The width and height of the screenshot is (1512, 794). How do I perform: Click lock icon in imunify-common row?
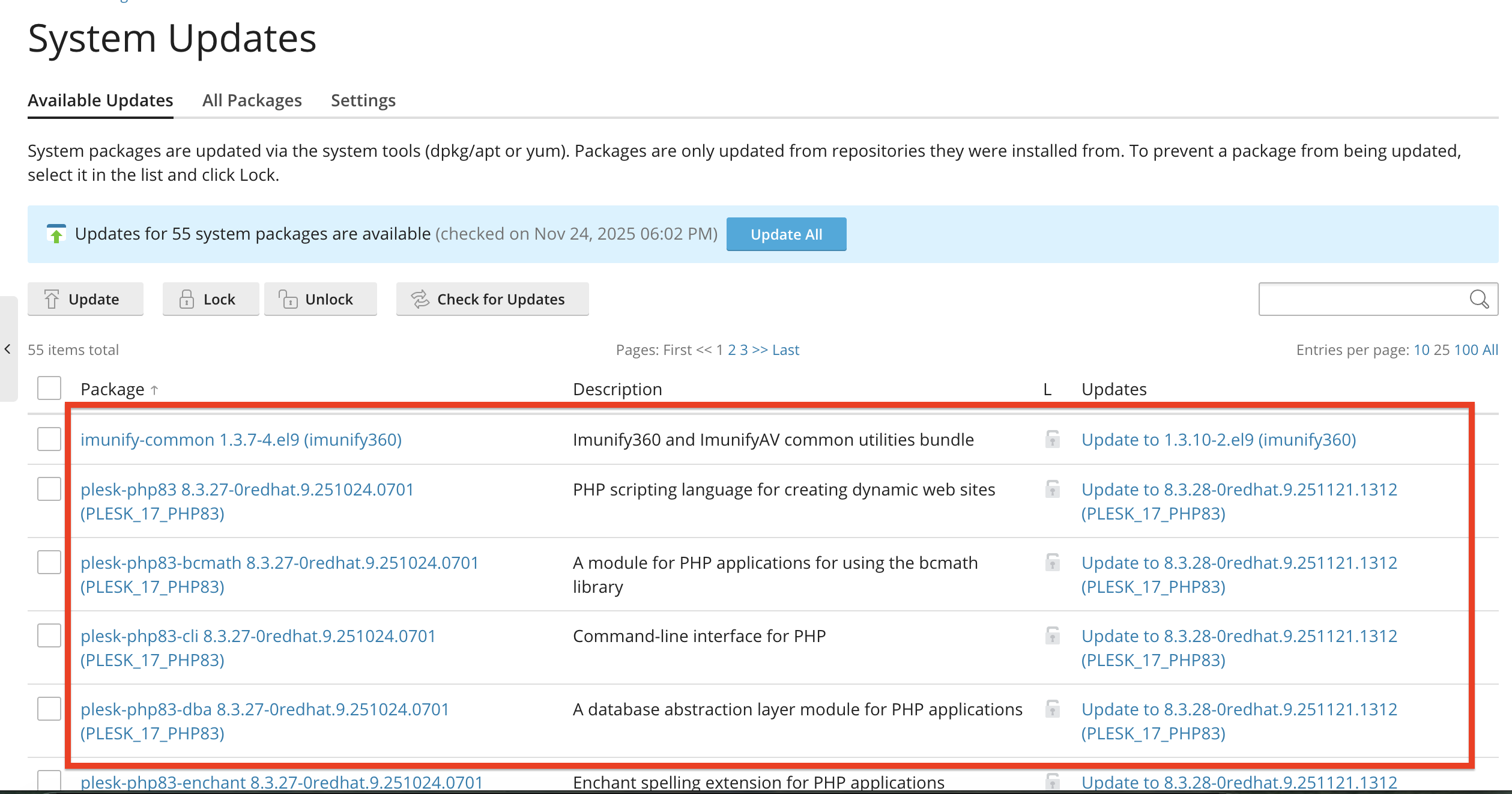(1052, 439)
